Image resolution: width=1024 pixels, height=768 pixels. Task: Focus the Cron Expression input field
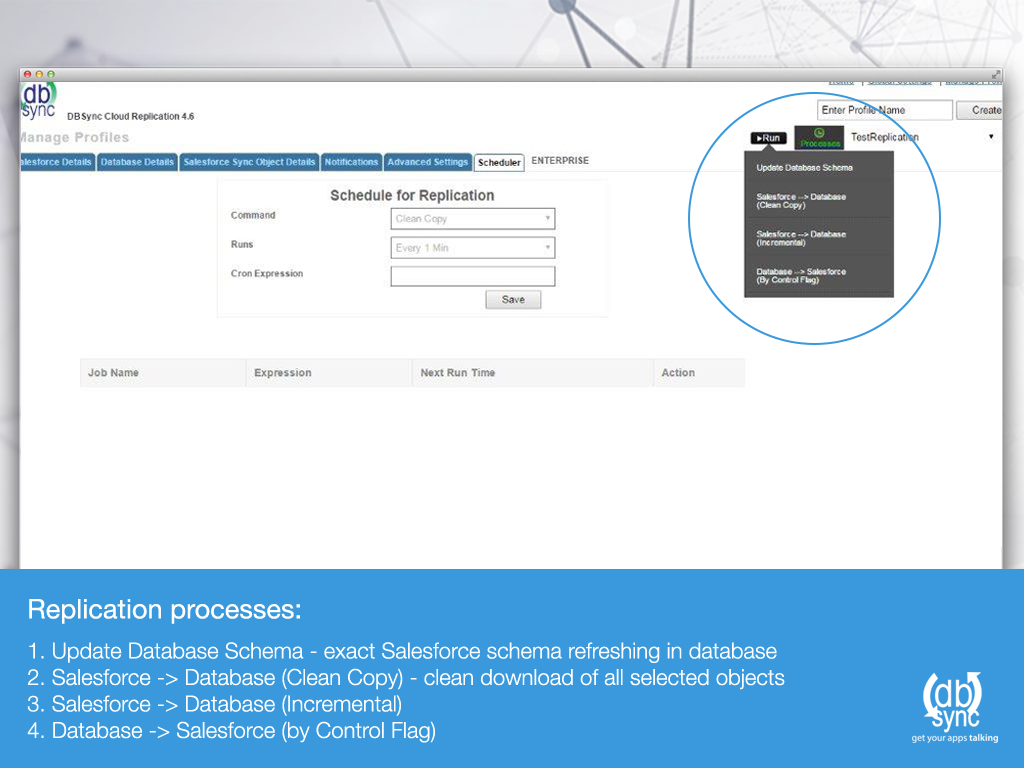pos(473,276)
